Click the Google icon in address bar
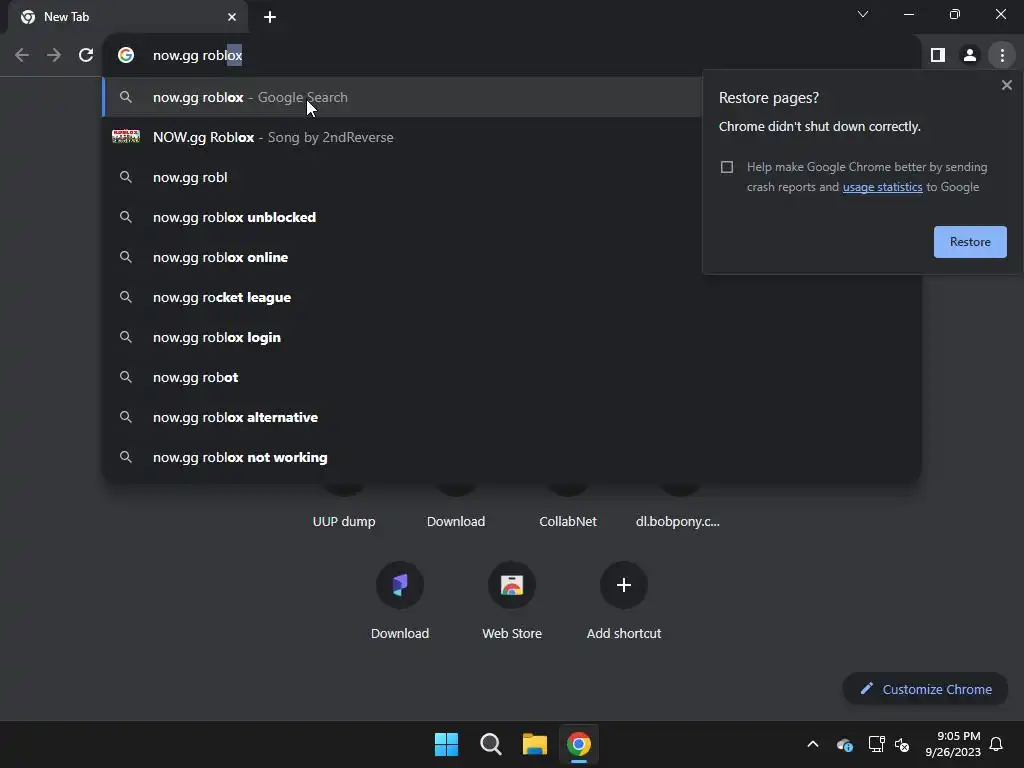Screen dimensions: 1024x768 click(x=126, y=56)
